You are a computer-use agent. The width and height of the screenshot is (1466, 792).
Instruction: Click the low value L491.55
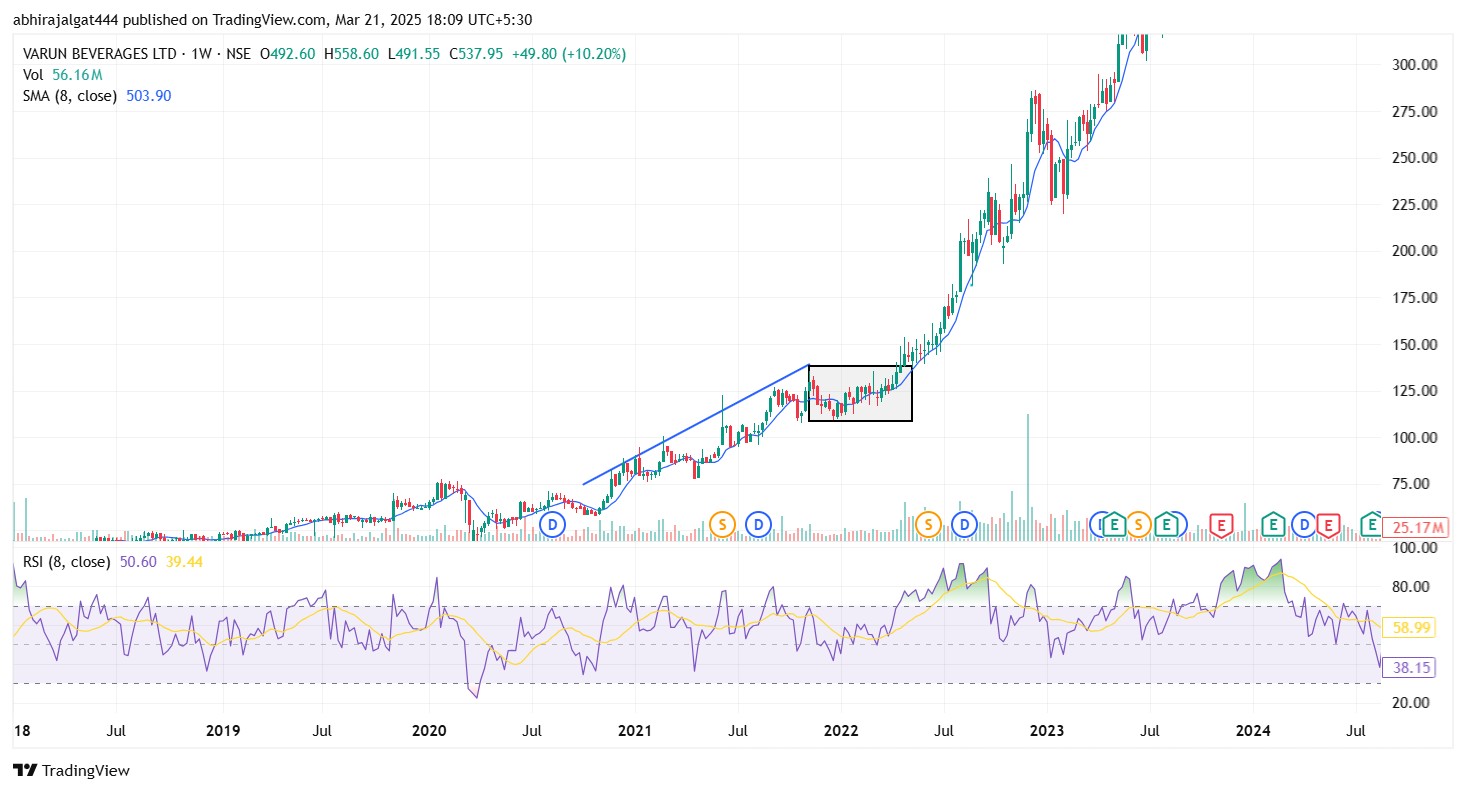pos(413,54)
